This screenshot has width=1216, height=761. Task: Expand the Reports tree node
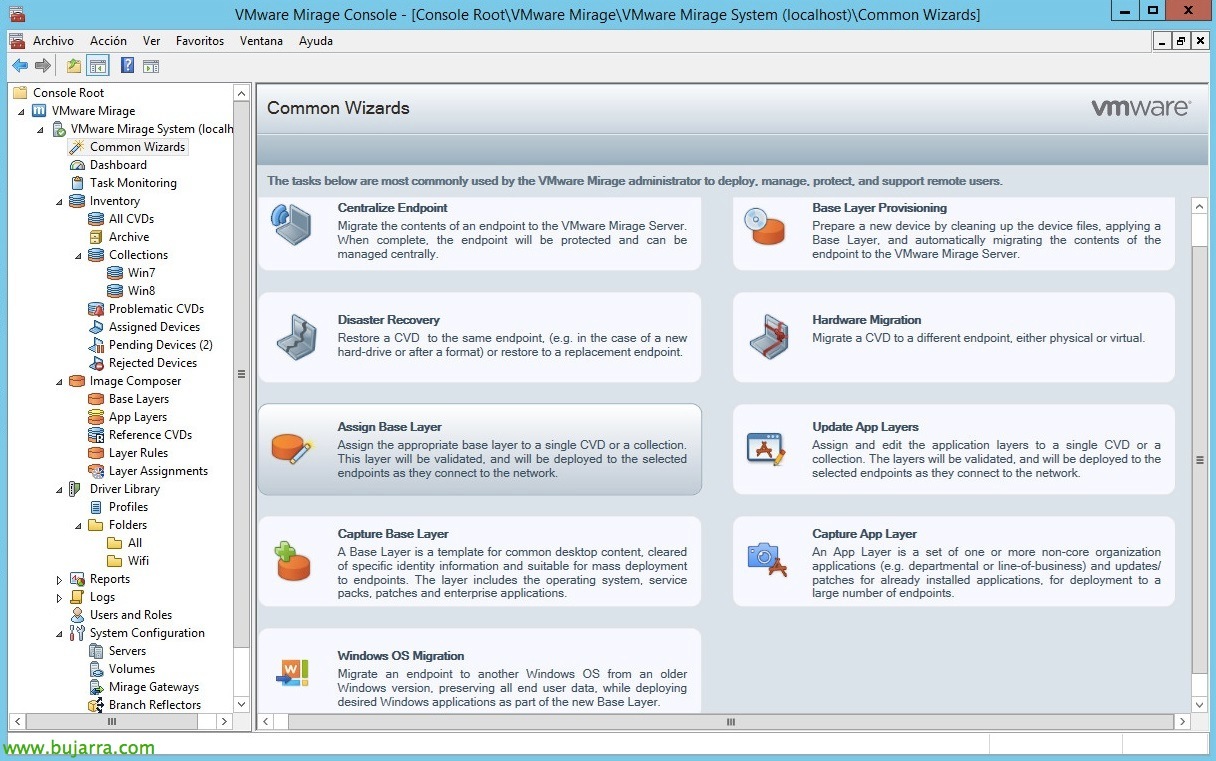point(60,579)
